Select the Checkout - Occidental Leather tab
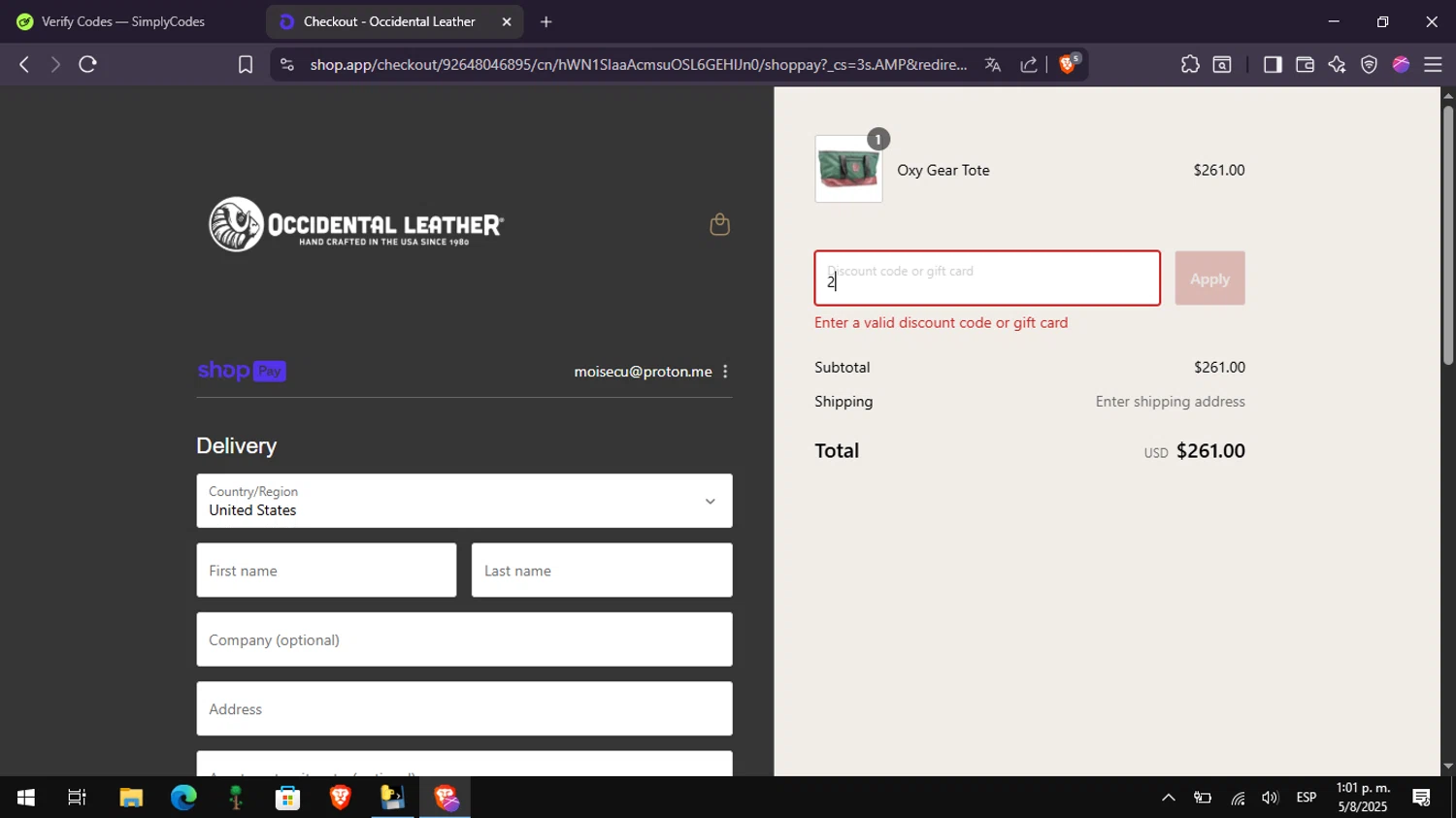Image resolution: width=1456 pixels, height=818 pixels. (388, 21)
